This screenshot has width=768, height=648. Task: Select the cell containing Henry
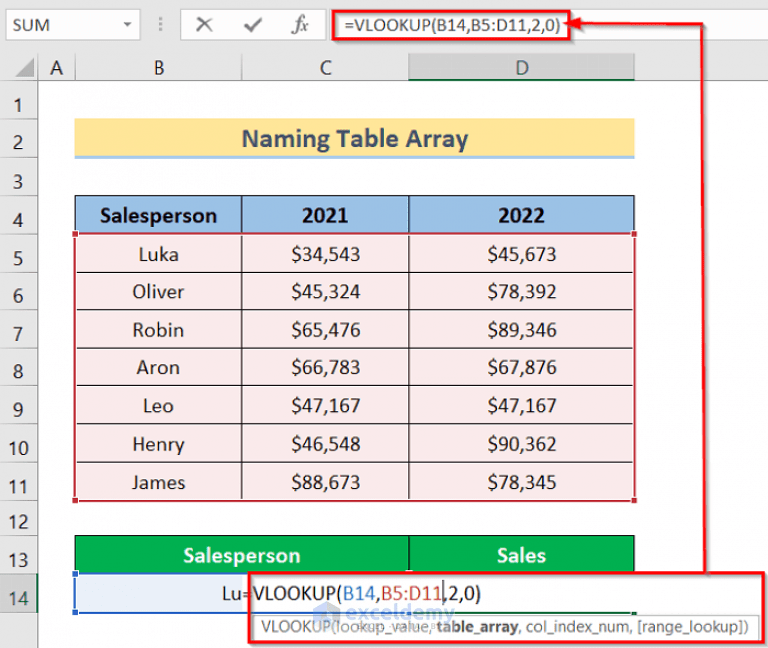coord(158,444)
